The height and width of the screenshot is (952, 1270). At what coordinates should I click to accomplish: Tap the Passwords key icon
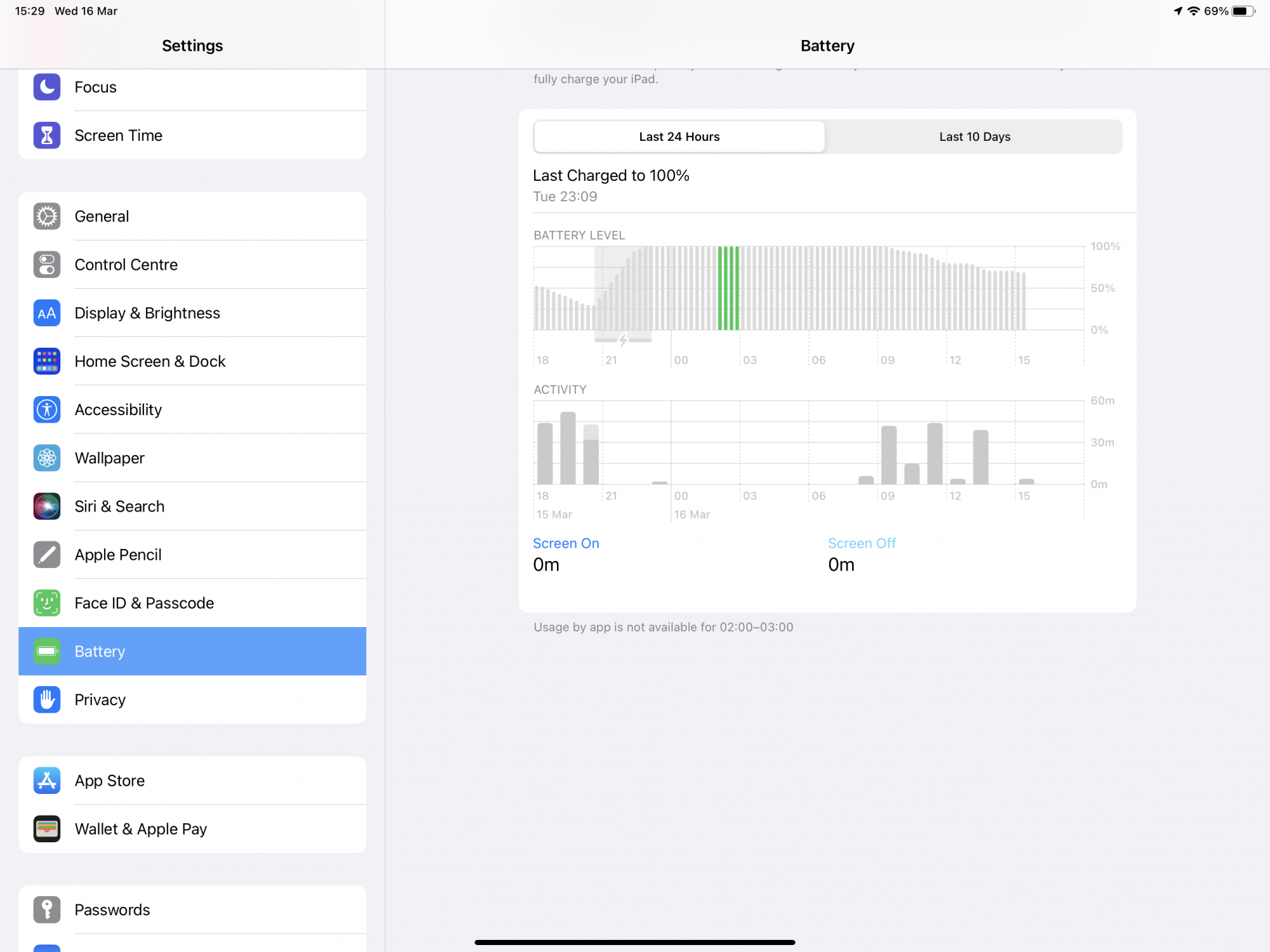pos(47,909)
